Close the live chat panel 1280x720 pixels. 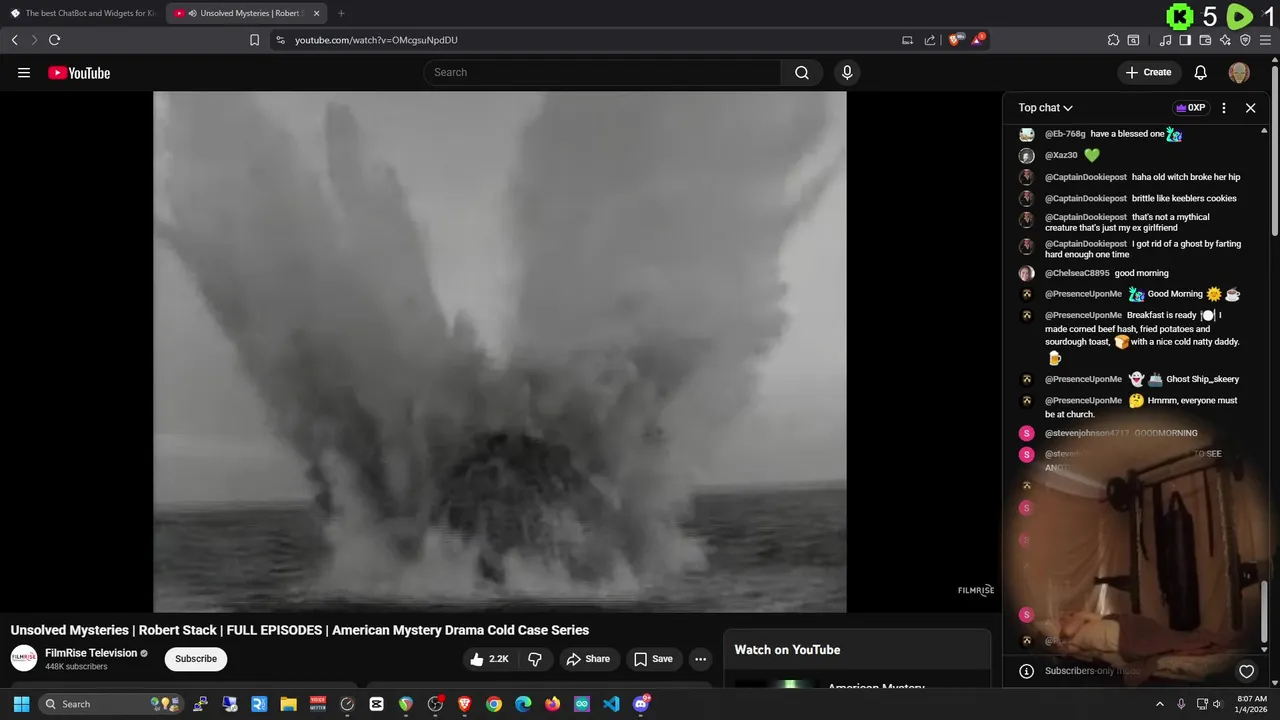(1250, 108)
